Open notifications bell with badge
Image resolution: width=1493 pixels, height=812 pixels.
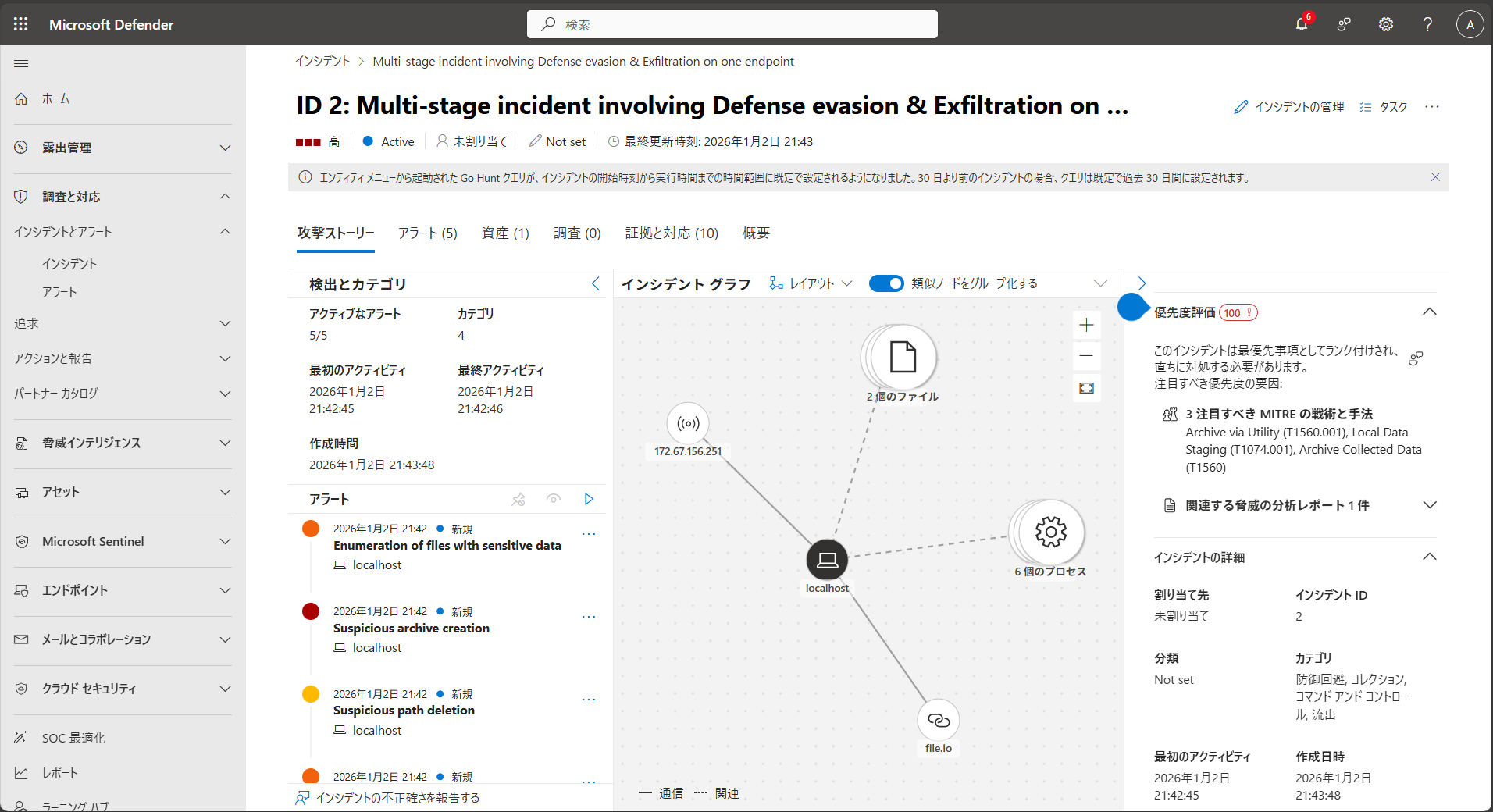(x=1302, y=24)
